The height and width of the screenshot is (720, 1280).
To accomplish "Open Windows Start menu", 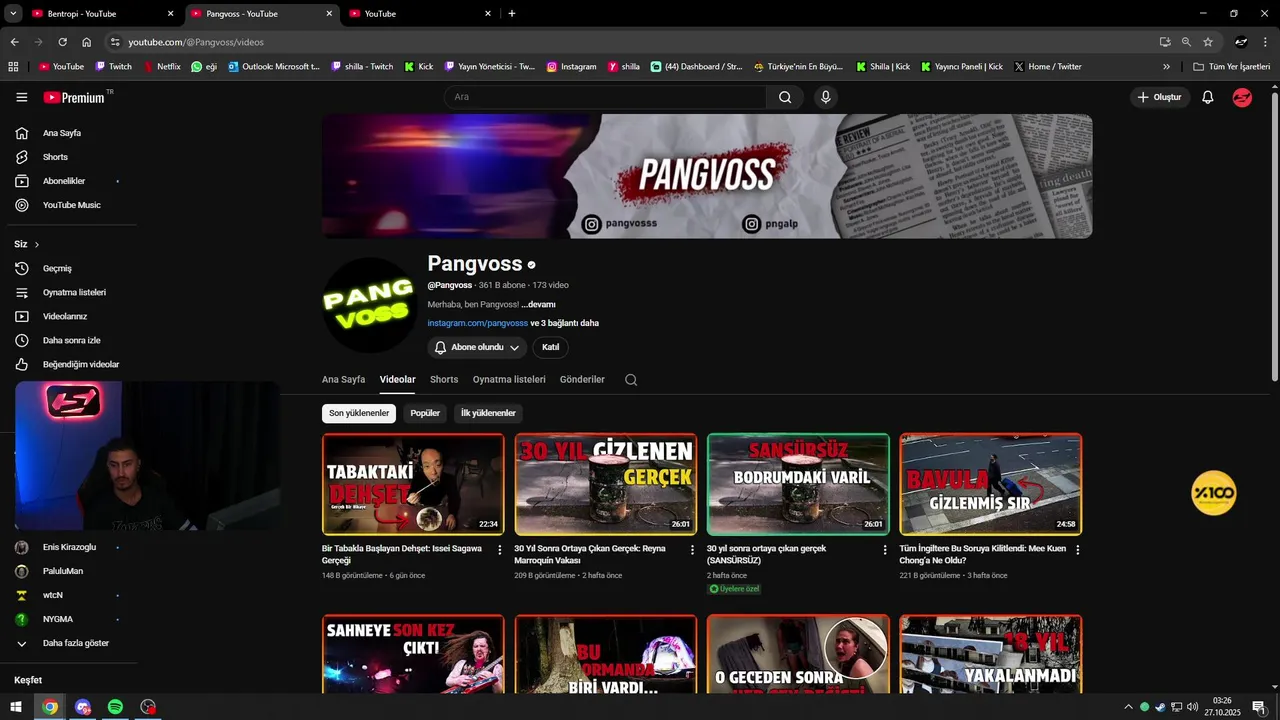I will pos(16,707).
